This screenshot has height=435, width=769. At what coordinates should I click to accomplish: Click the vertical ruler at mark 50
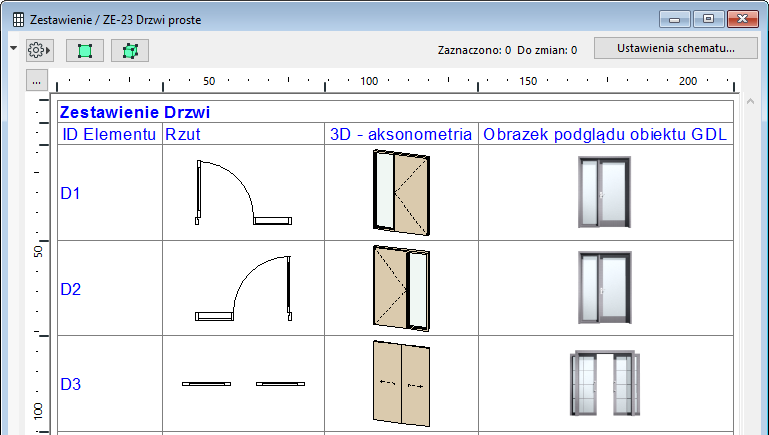38,252
